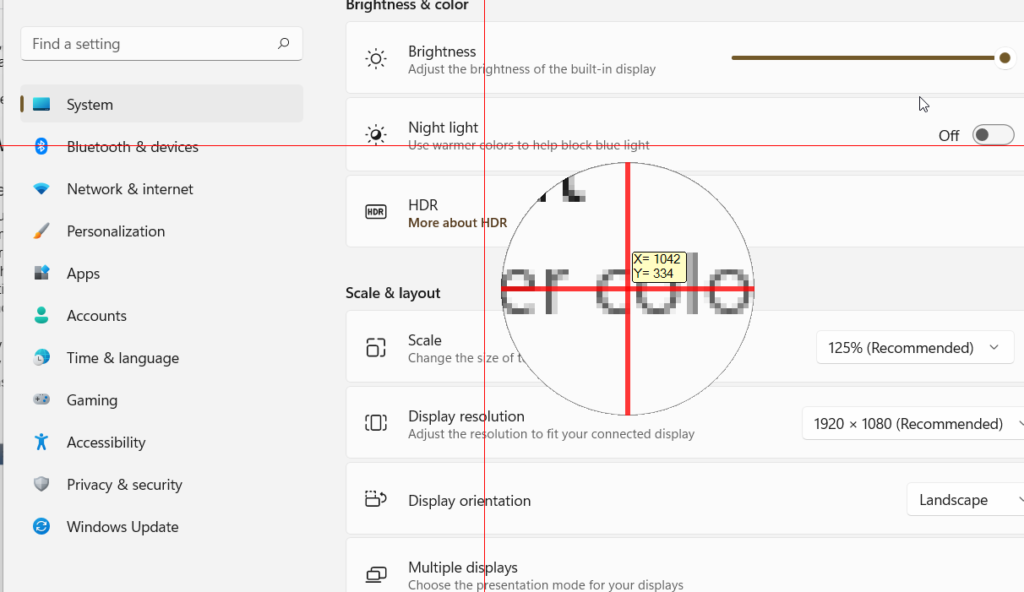The height and width of the screenshot is (592, 1024).
Task: Toggle the Night light switch
Action: [993, 135]
